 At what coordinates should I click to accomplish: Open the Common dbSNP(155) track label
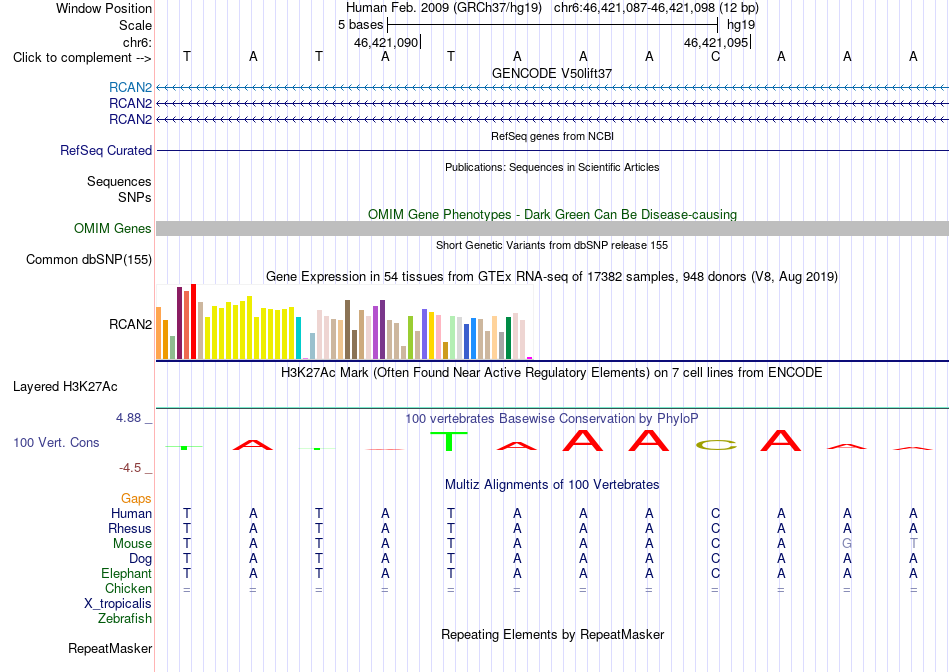pos(88,259)
